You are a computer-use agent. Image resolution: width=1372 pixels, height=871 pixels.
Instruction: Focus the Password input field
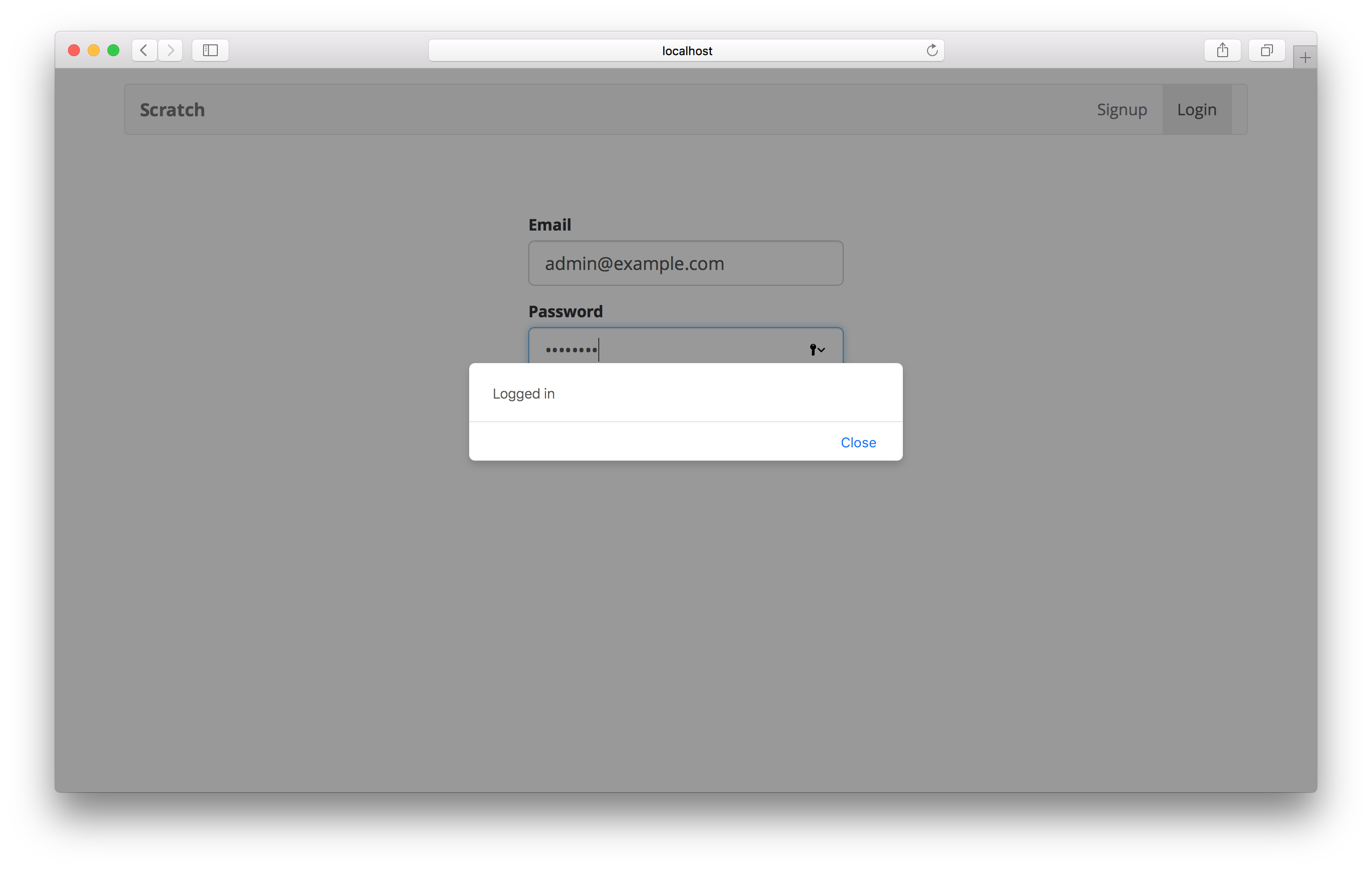point(686,346)
